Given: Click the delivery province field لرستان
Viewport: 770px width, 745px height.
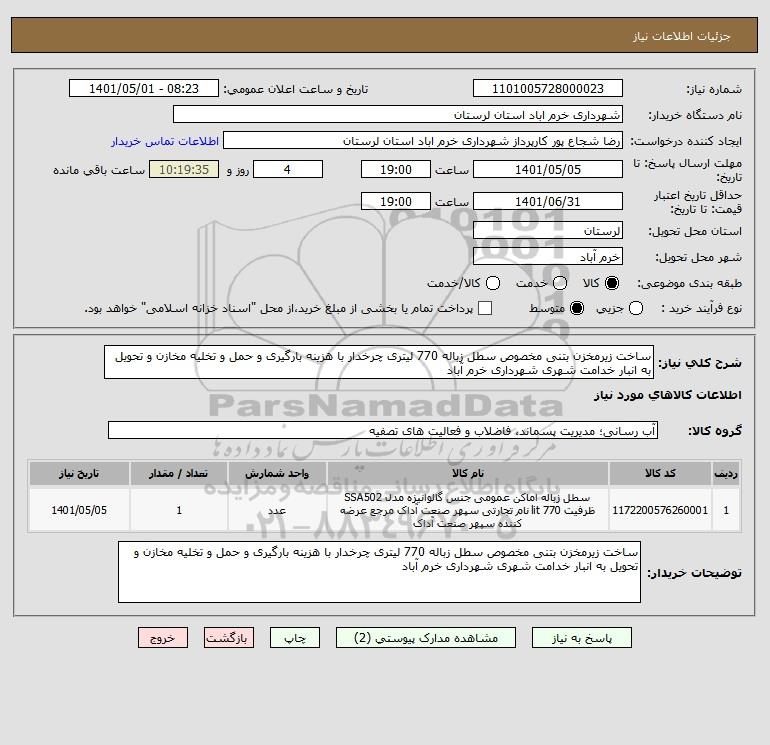Looking at the screenshot, I should coord(548,231).
